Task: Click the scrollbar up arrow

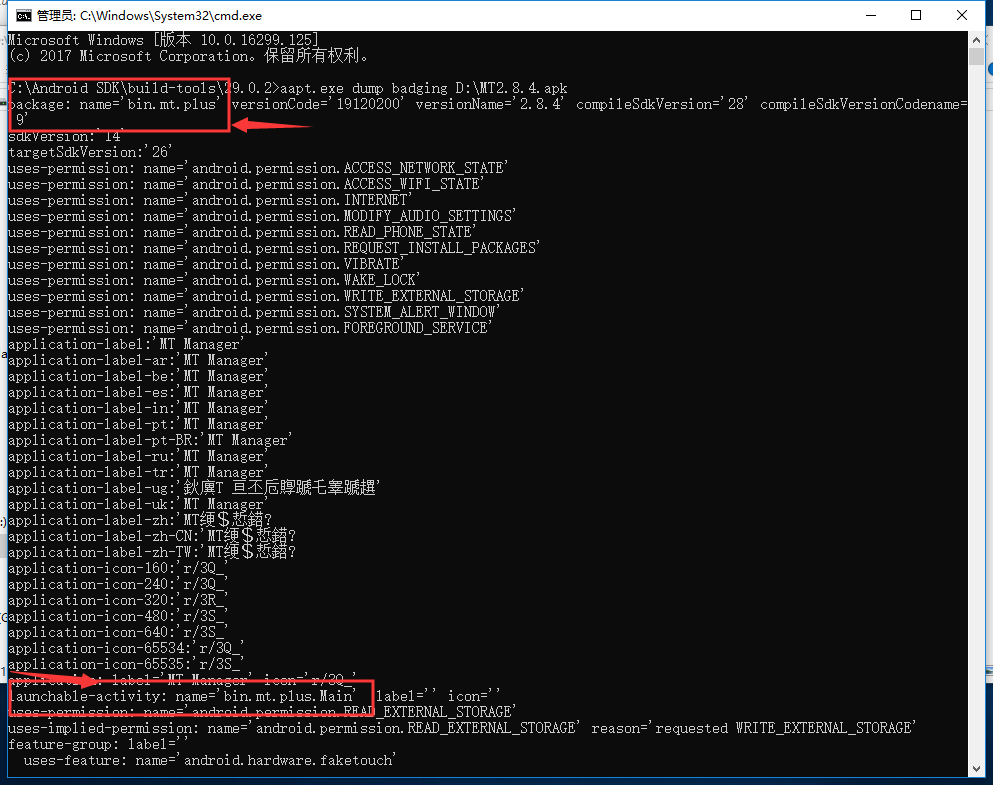Action: 976,40
